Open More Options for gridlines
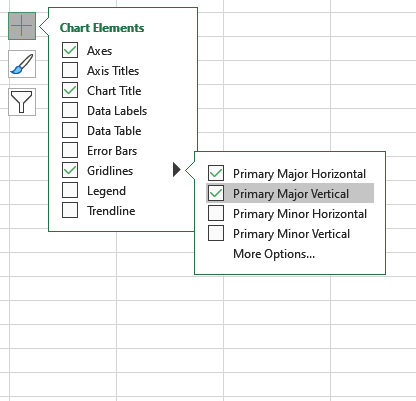 pos(274,254)
